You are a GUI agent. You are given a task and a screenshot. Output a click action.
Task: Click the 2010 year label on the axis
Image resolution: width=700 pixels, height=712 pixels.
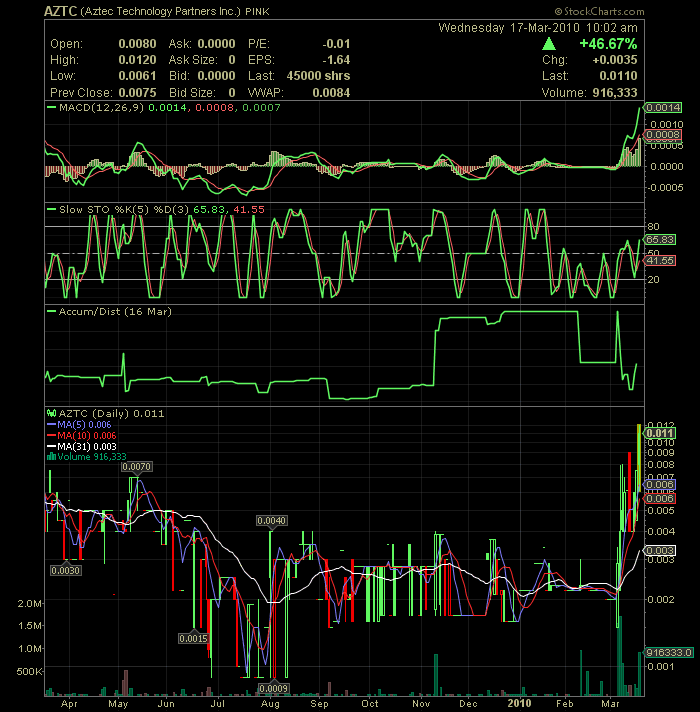click(519, 703)
